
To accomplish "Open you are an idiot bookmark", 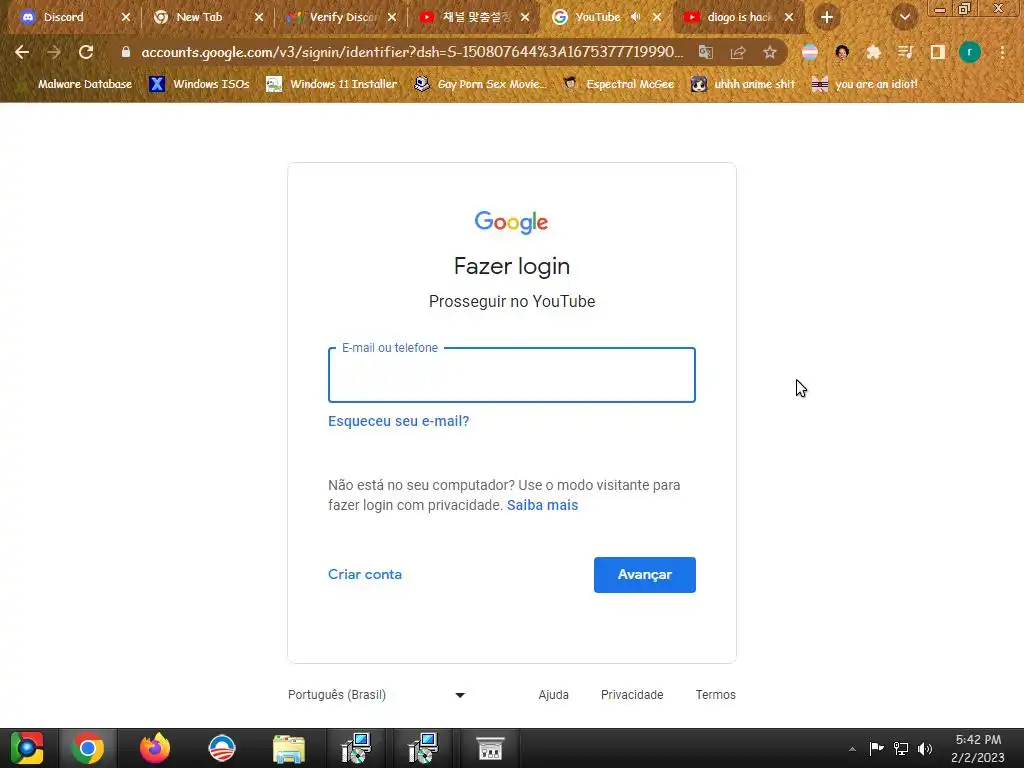I will pos(865,84).
